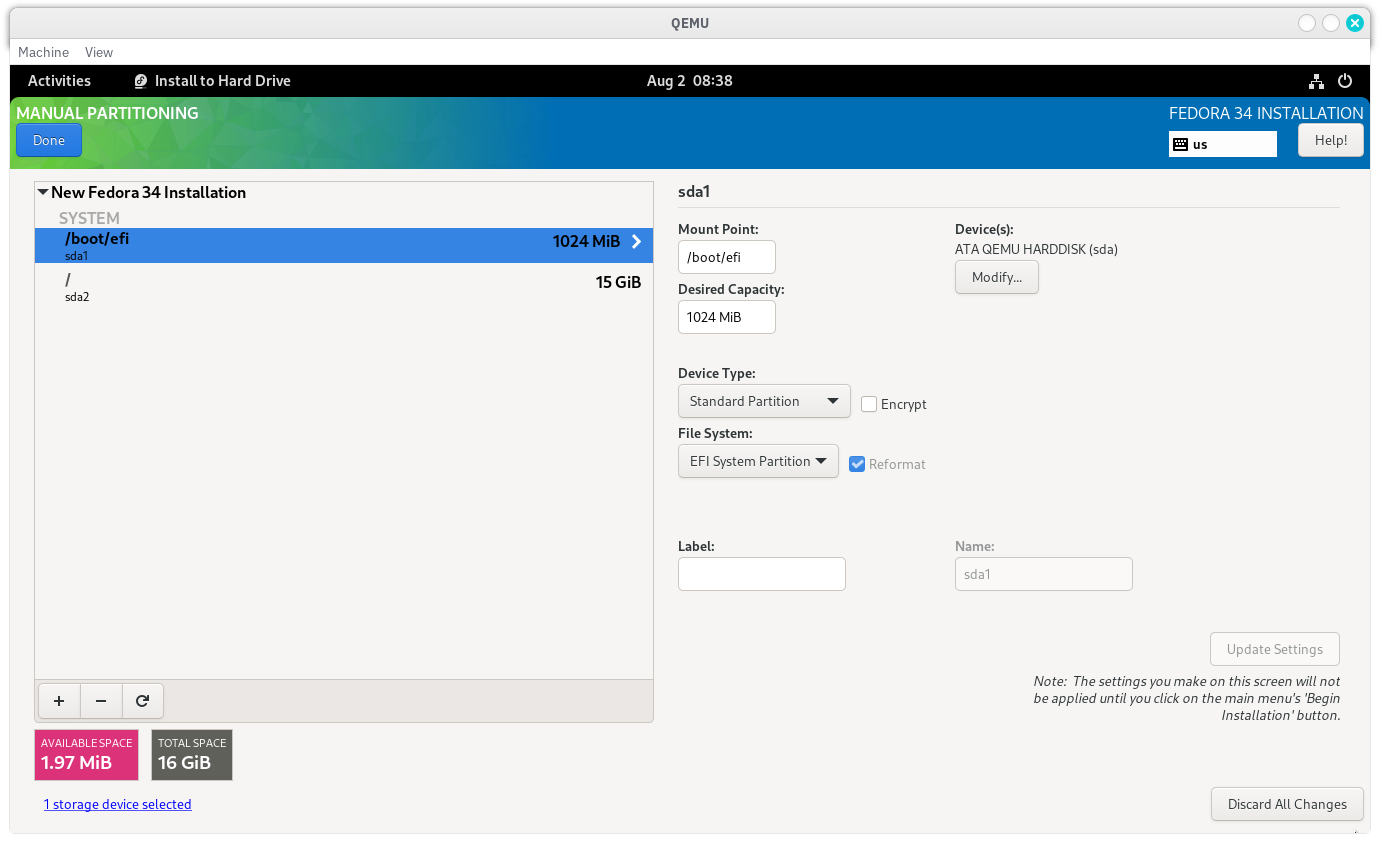Click the Install to Hard Drive app icon
1380x843 pixels.
141,81
